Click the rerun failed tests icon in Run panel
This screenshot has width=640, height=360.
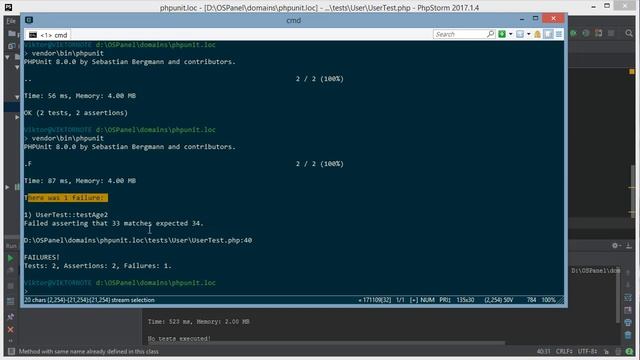pyautogui.click(x=11, y=271)
